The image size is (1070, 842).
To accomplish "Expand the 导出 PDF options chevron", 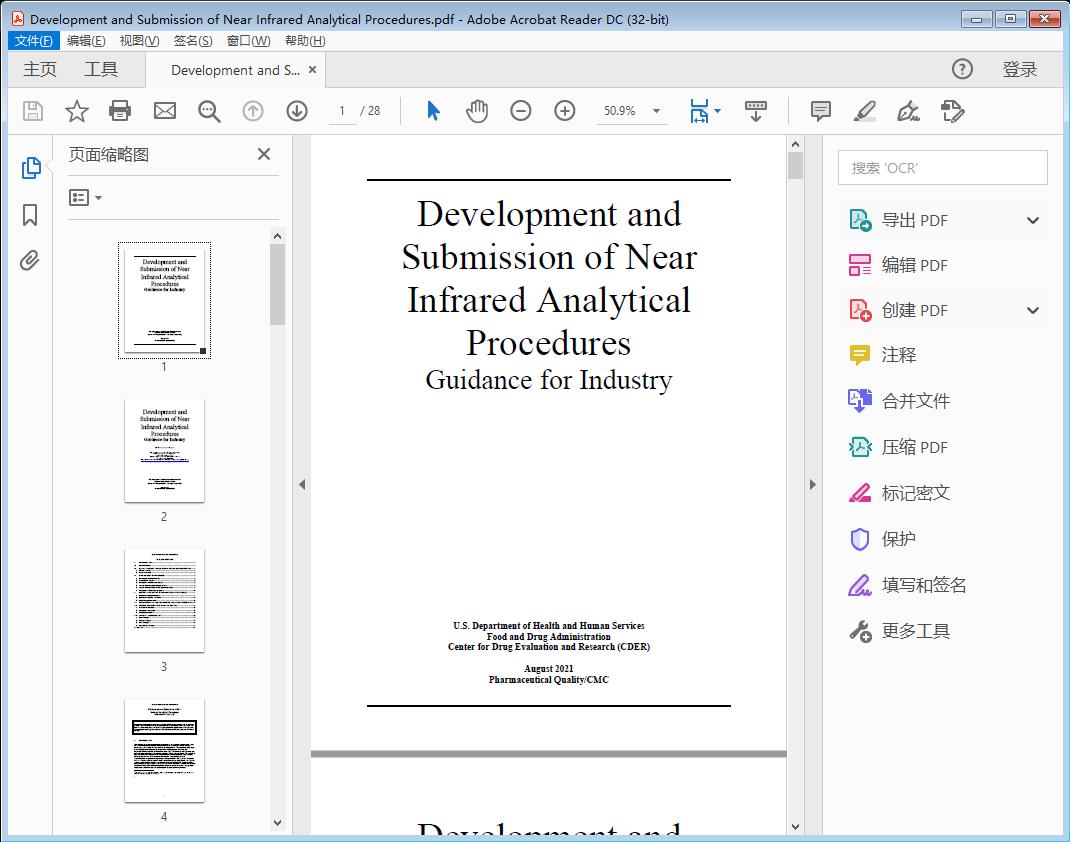I will (x=1032, y=219).
